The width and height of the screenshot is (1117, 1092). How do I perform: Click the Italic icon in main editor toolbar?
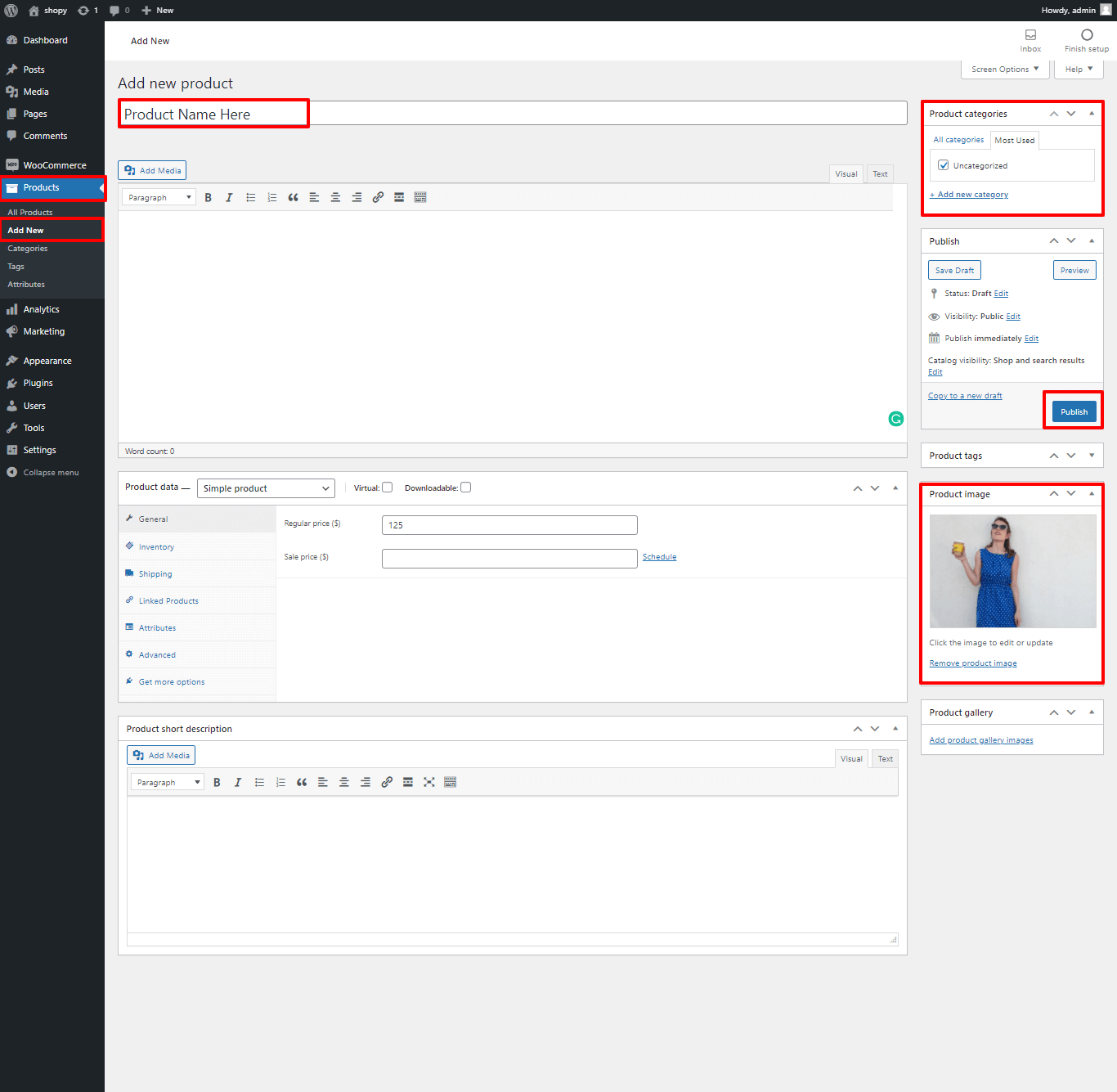(229, 198)
